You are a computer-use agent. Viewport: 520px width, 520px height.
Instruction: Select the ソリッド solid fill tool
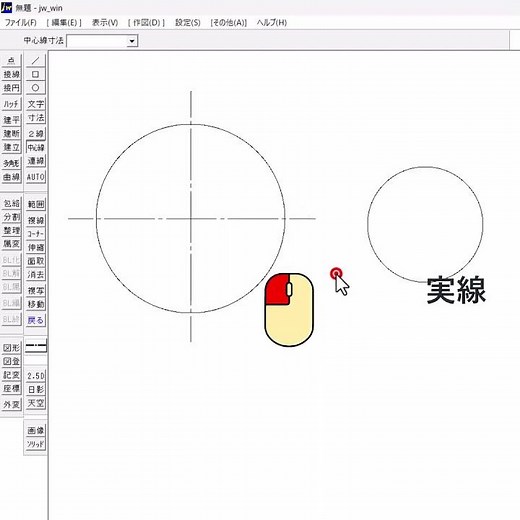[x=36, y=444]
